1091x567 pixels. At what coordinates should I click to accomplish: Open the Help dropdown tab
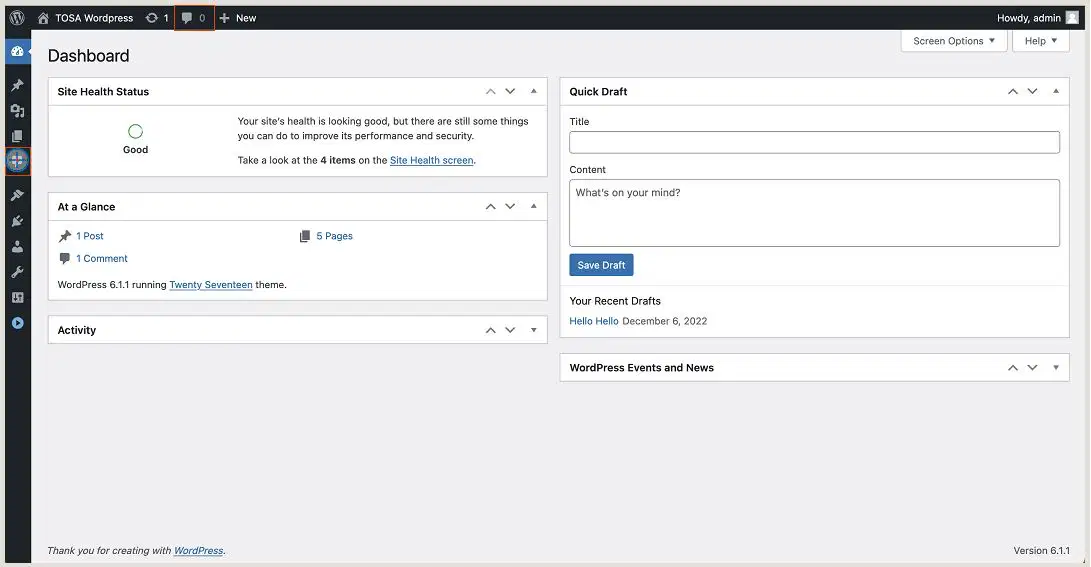pyautogui.click(x=1041, y=41)
